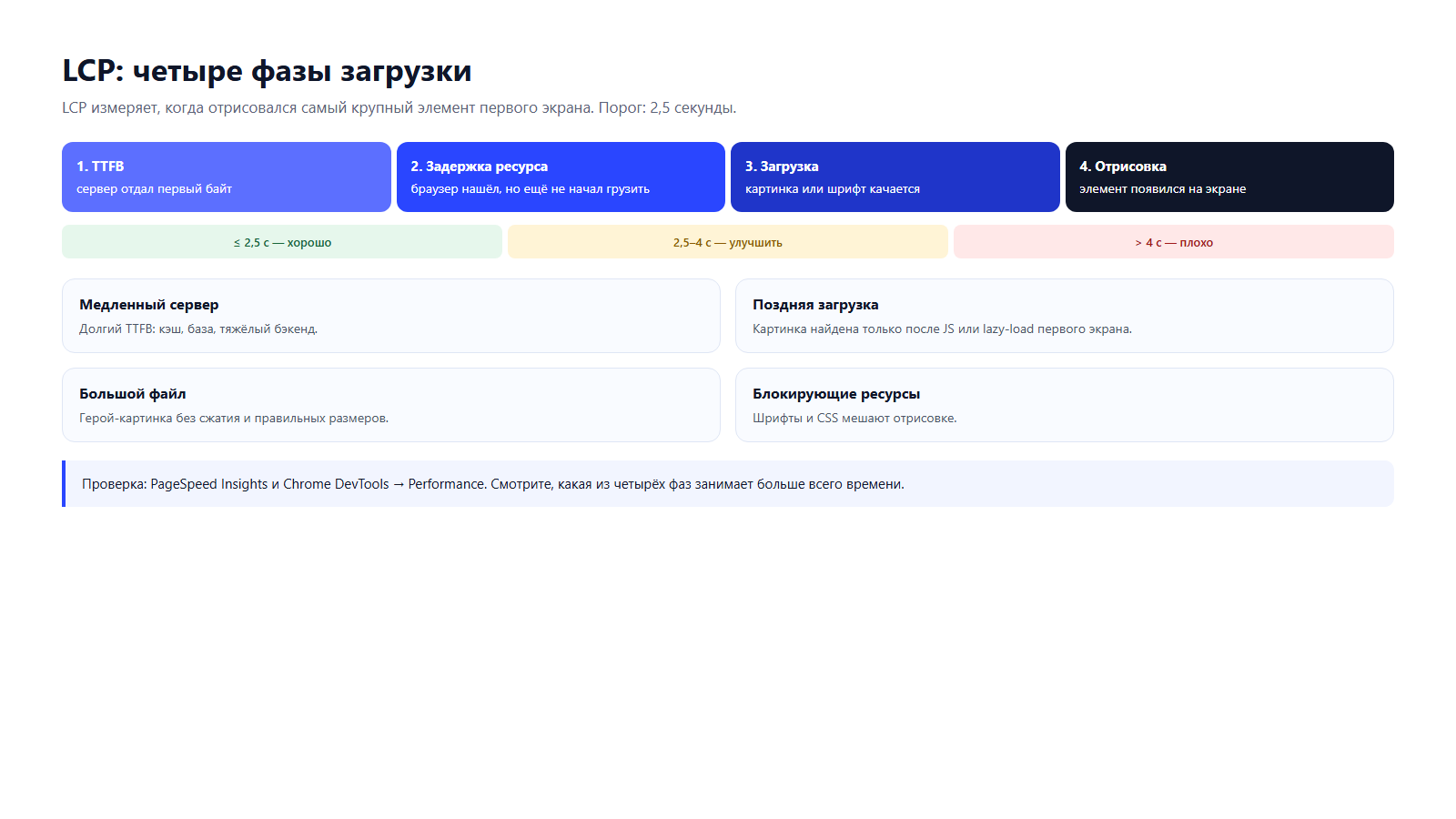Click the text "браузер нашёл, но ещё не начал грузить"
This screenshot has width=1456, height=819.
(x=530, y=189)
